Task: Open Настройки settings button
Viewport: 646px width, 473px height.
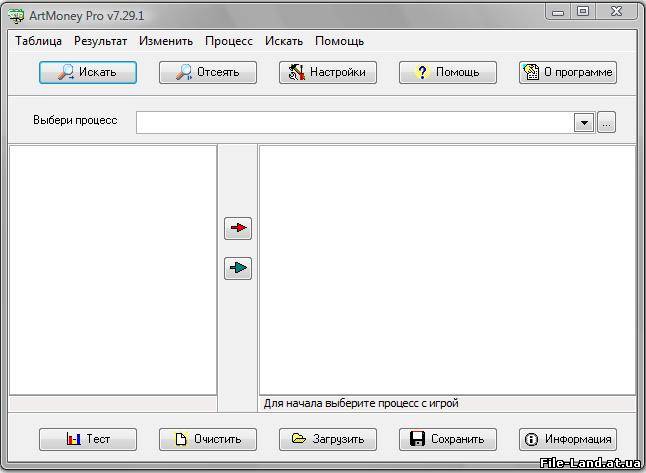Action: click(x=328, y=73)
